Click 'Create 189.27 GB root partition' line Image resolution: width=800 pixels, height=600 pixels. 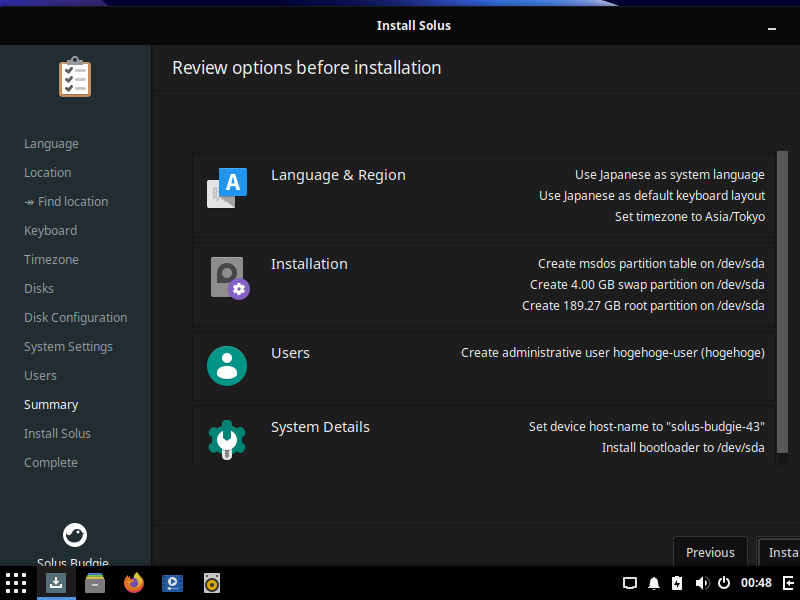[643, 306]
